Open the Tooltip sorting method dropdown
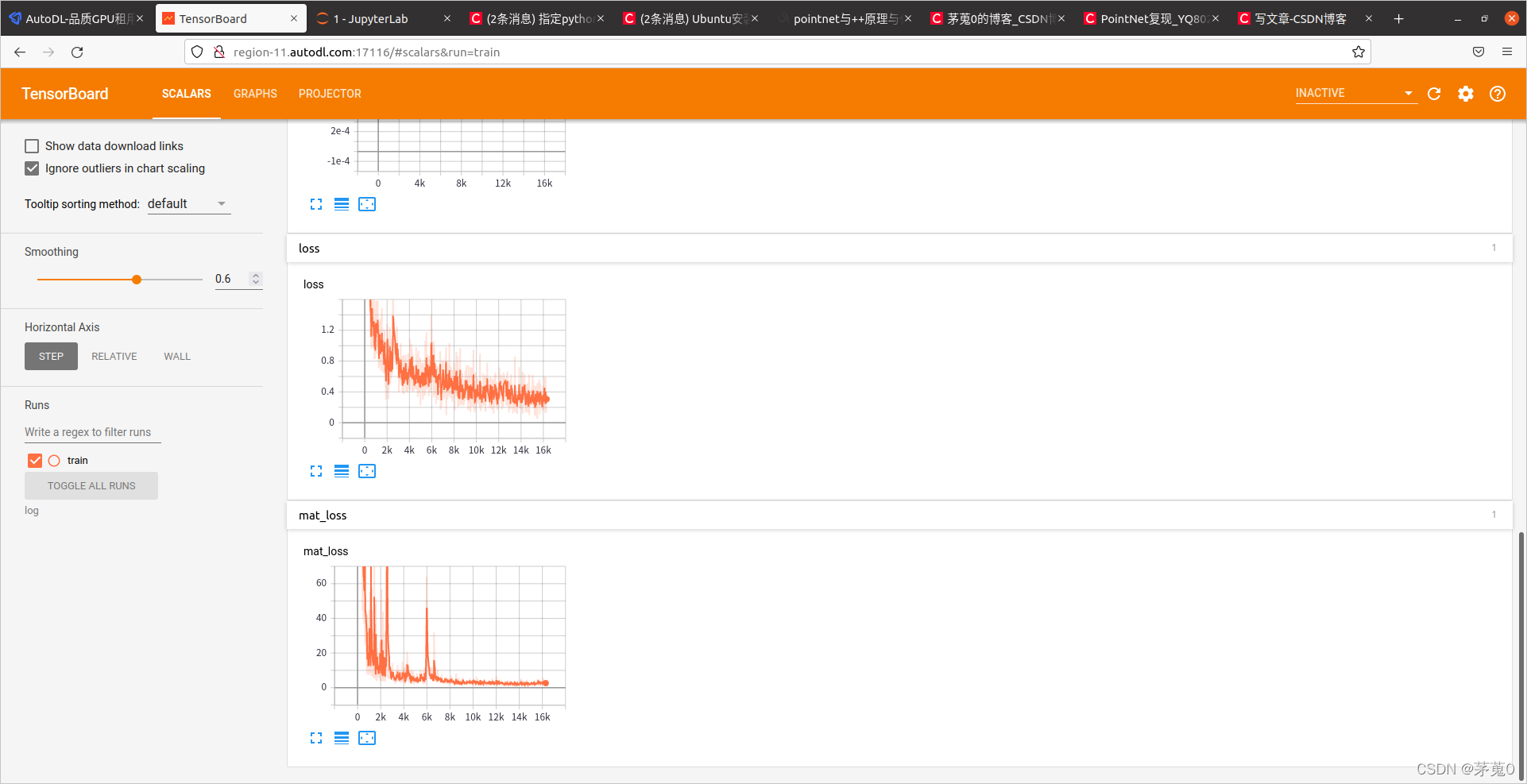Viewport: 1527px width, 784px height. coord(189,204)
